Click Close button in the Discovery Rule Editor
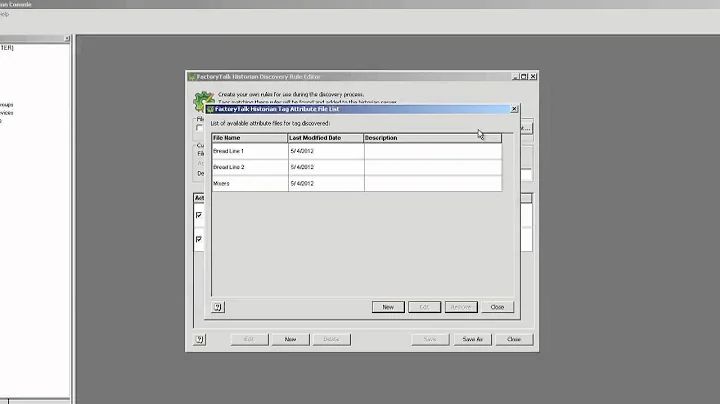This screenshot has height=404, width=720. [514, 339]
